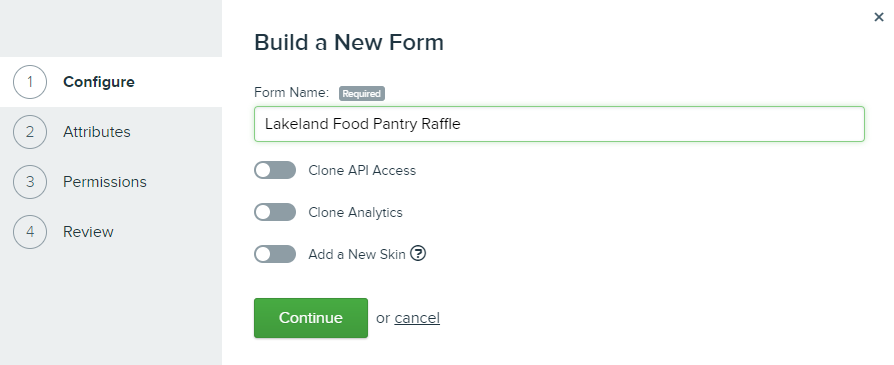
Task: Select the Review step label
Action: coord(88,232)
